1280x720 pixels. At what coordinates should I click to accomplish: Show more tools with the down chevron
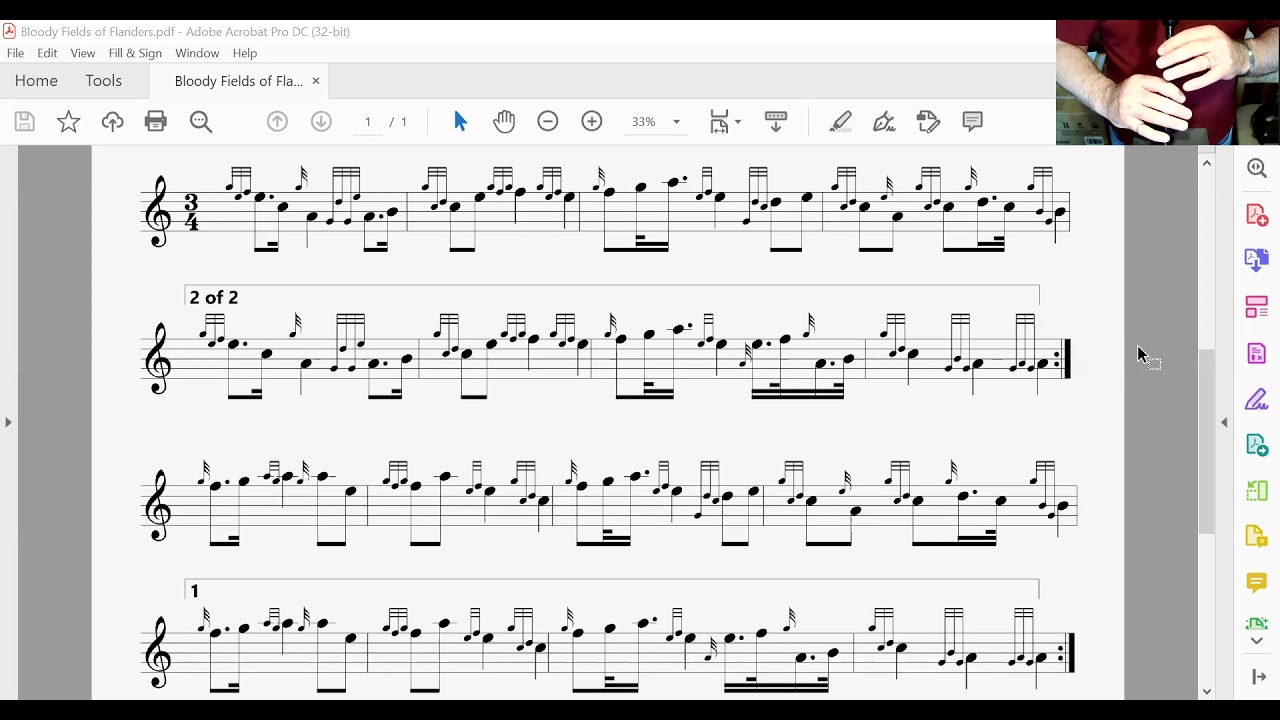click(1257, 641)
